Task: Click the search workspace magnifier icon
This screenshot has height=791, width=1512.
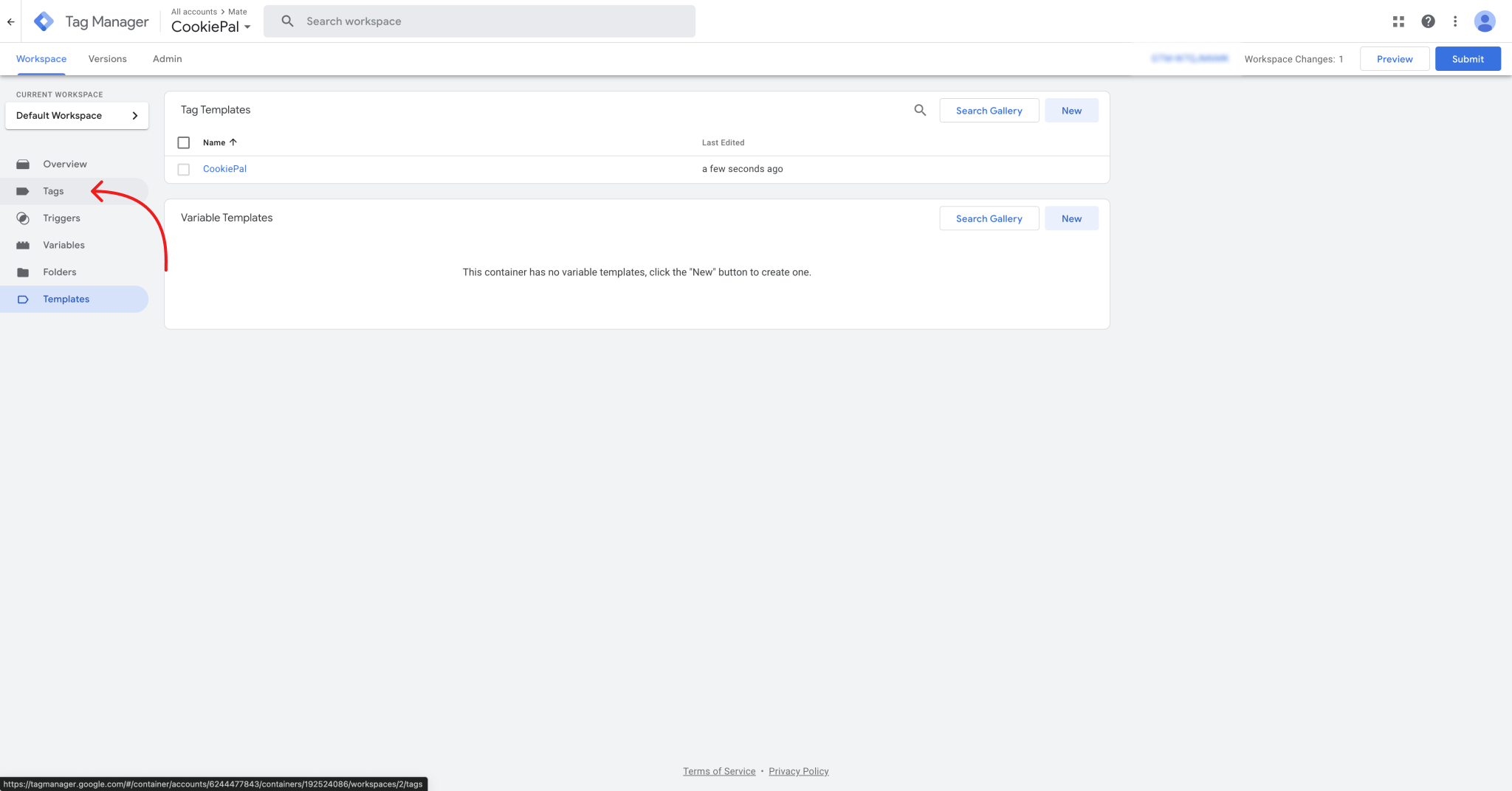Action: (288, 21)
